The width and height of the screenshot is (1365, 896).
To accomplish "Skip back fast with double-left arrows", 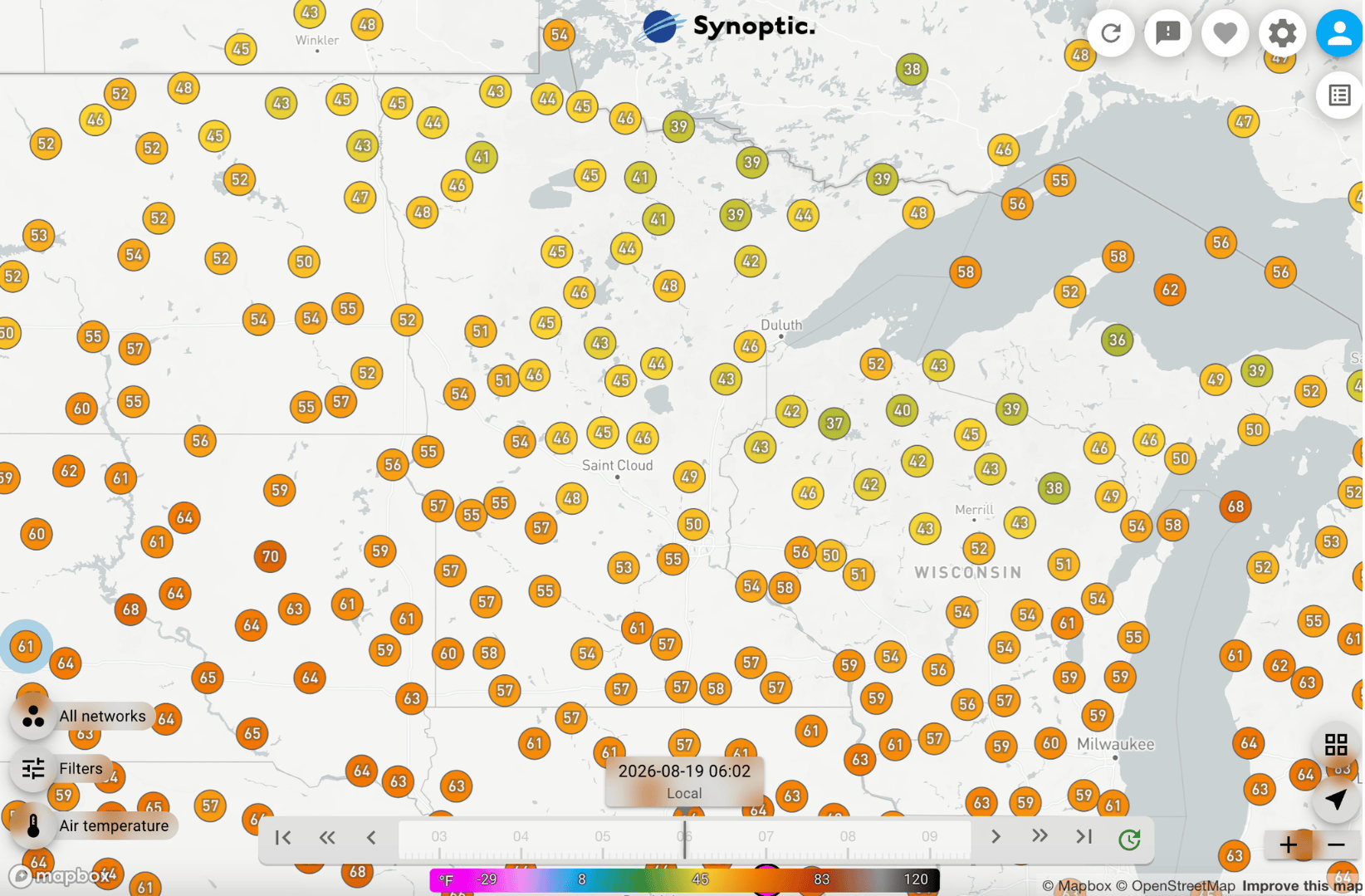I will (327, 838).
